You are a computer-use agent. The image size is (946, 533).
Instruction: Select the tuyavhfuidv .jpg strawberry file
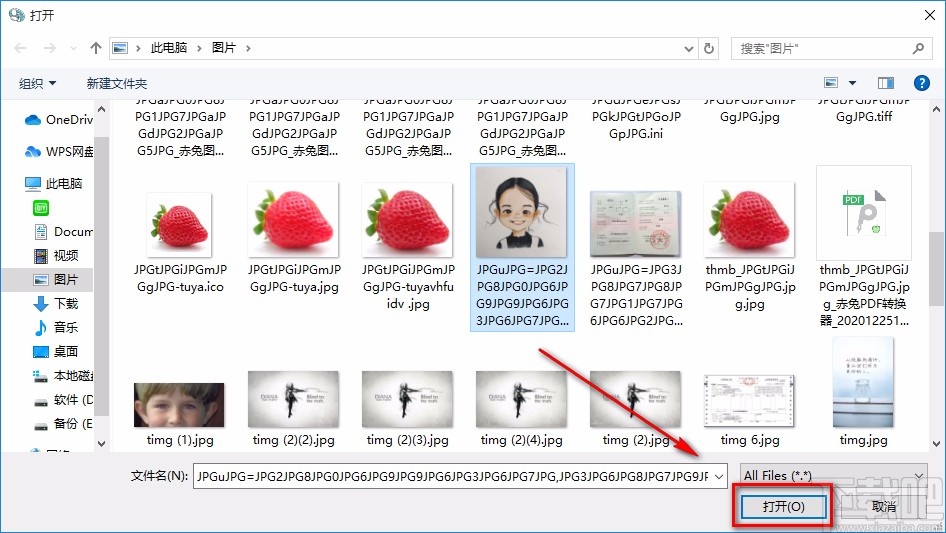[x=408, y=246]
